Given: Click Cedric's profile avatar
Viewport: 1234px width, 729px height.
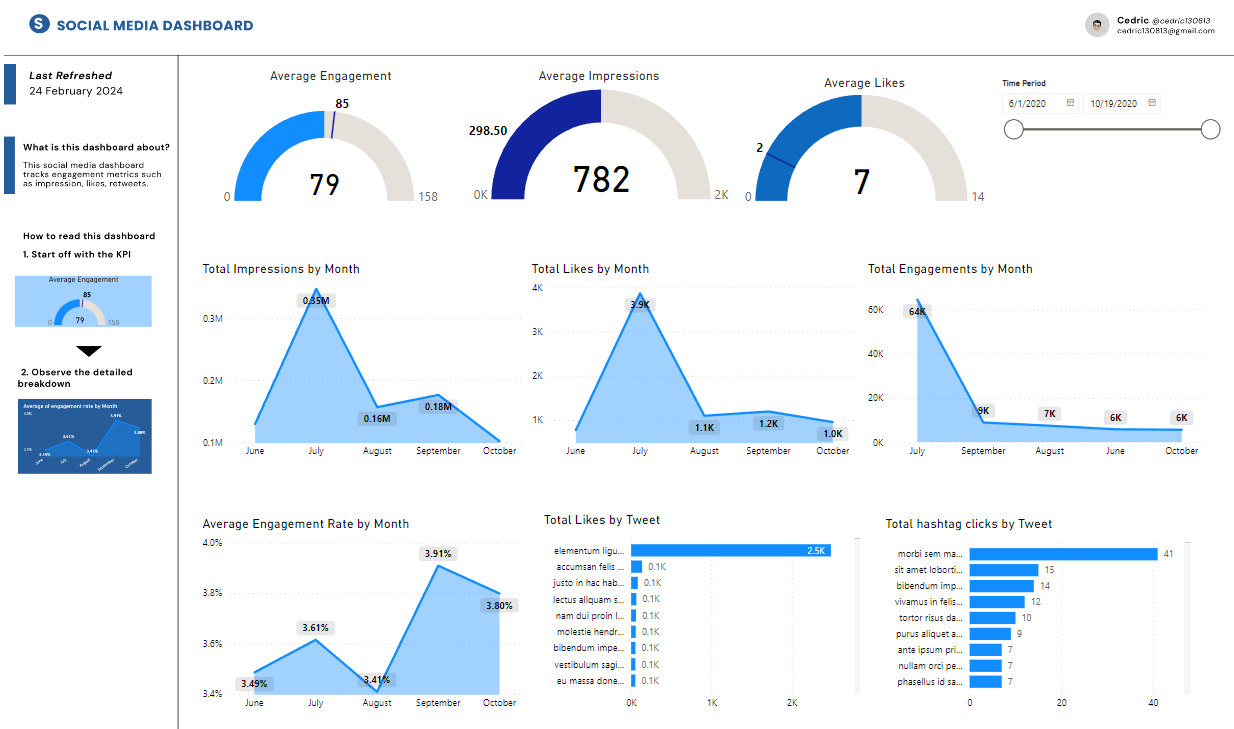Looking at the screenshot, I should [1097, 25].
